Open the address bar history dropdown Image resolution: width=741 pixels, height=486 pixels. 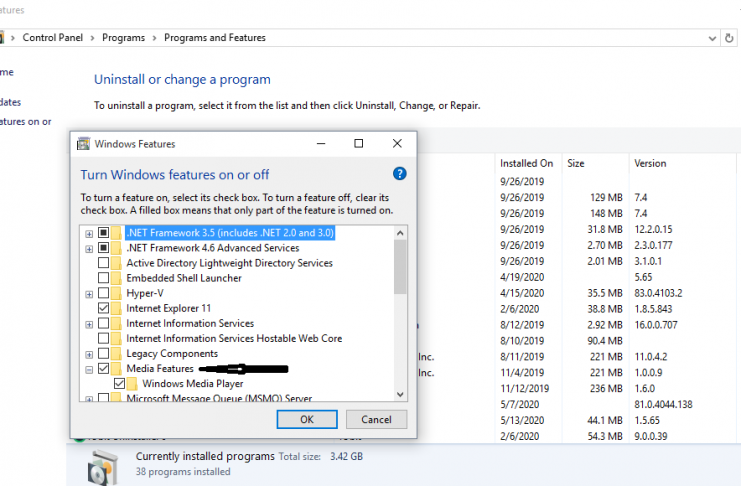[712, 38]
